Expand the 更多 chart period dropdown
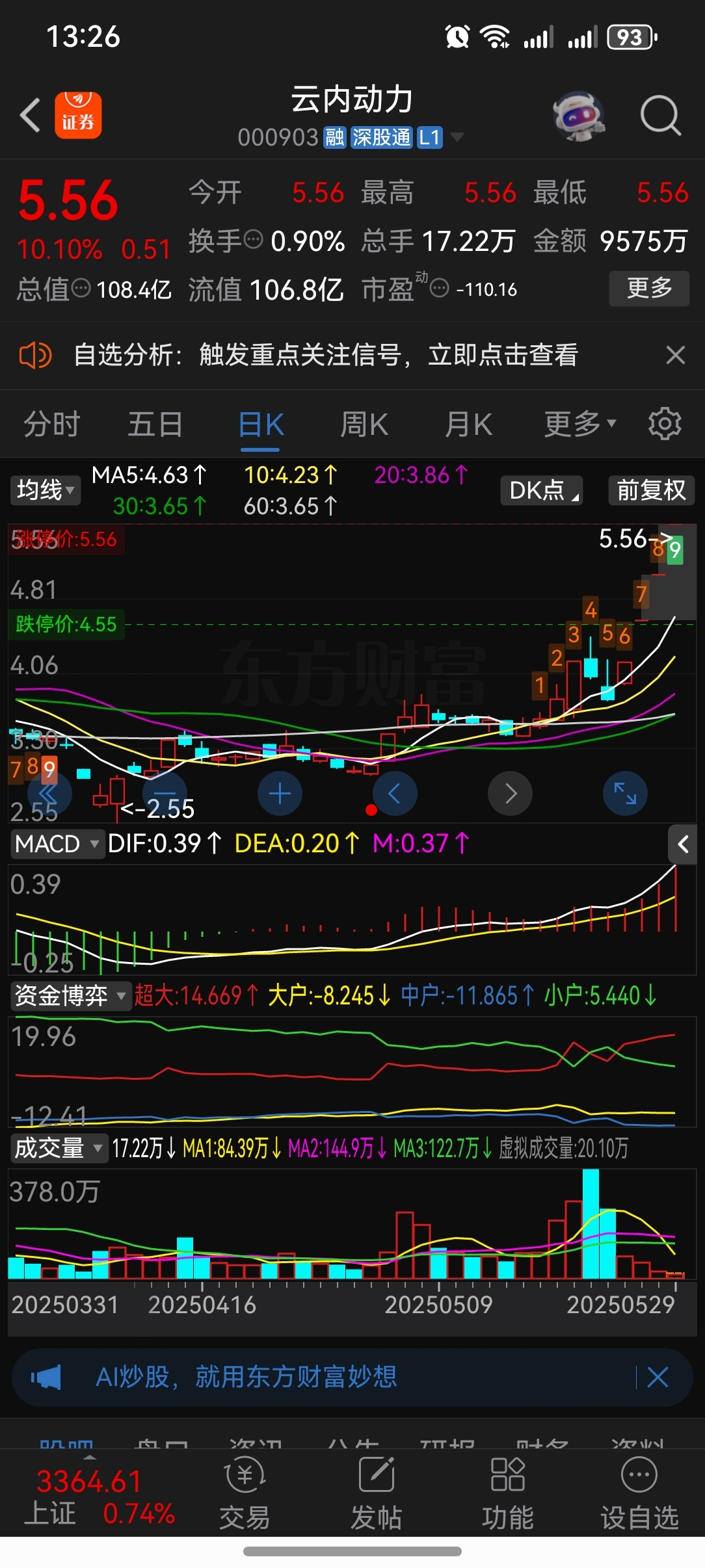 click(579, 425)
